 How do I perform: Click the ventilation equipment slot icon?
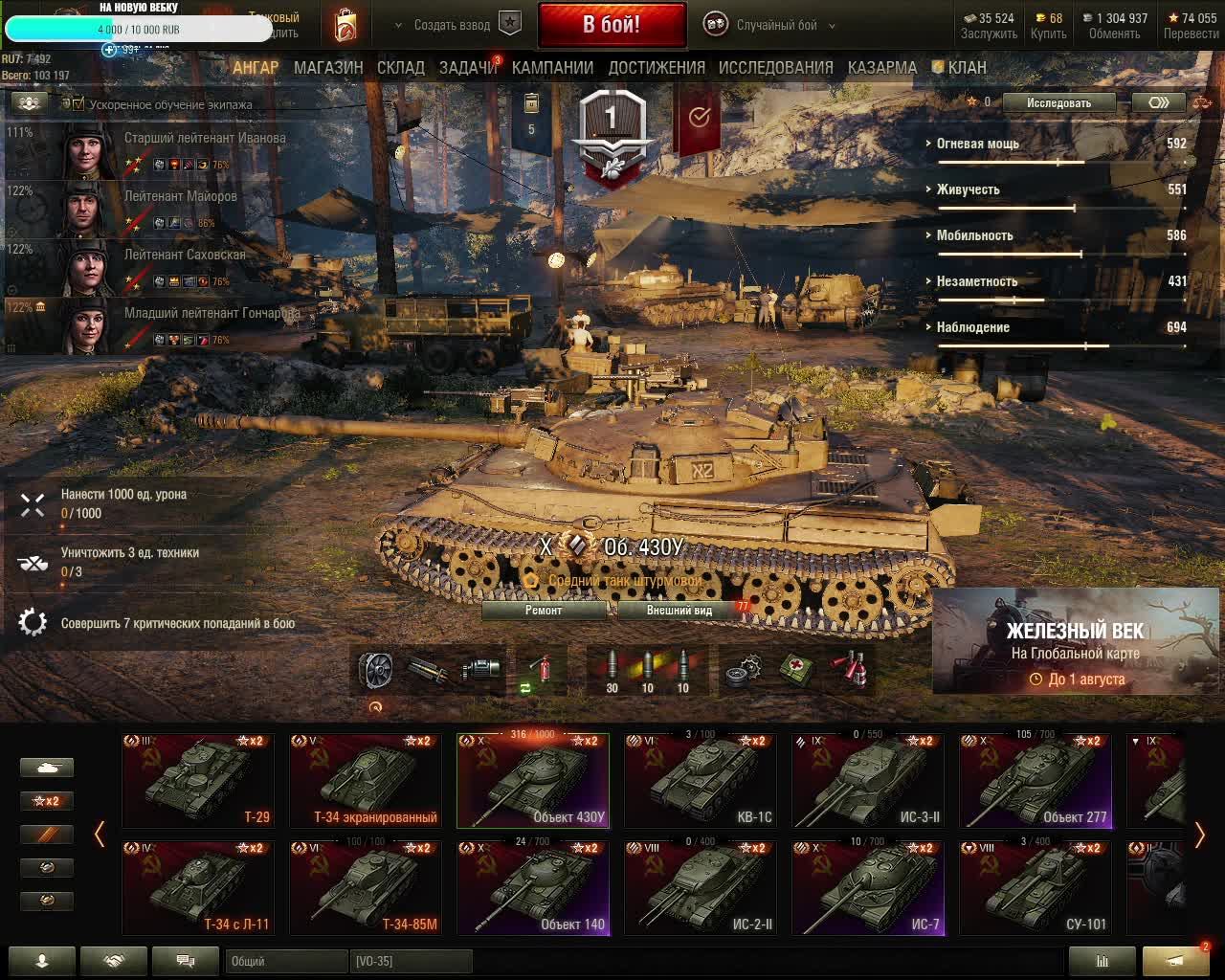point(375,670)
